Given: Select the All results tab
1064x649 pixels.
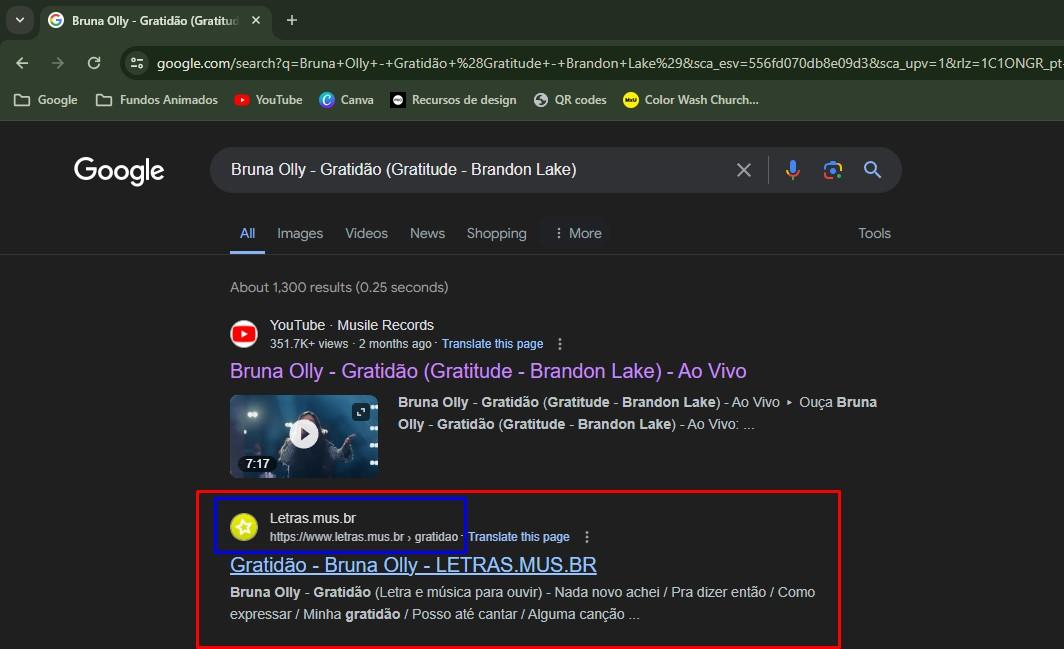Looking at the screenshot, I should pyautogui.click(x=247, y=234).
